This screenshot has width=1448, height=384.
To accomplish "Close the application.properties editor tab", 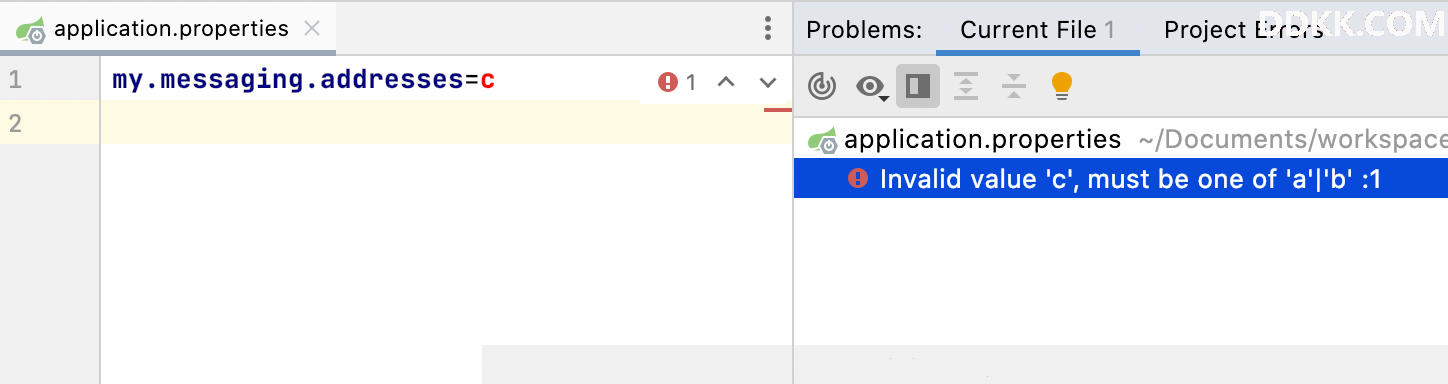I will click(312, 29).
